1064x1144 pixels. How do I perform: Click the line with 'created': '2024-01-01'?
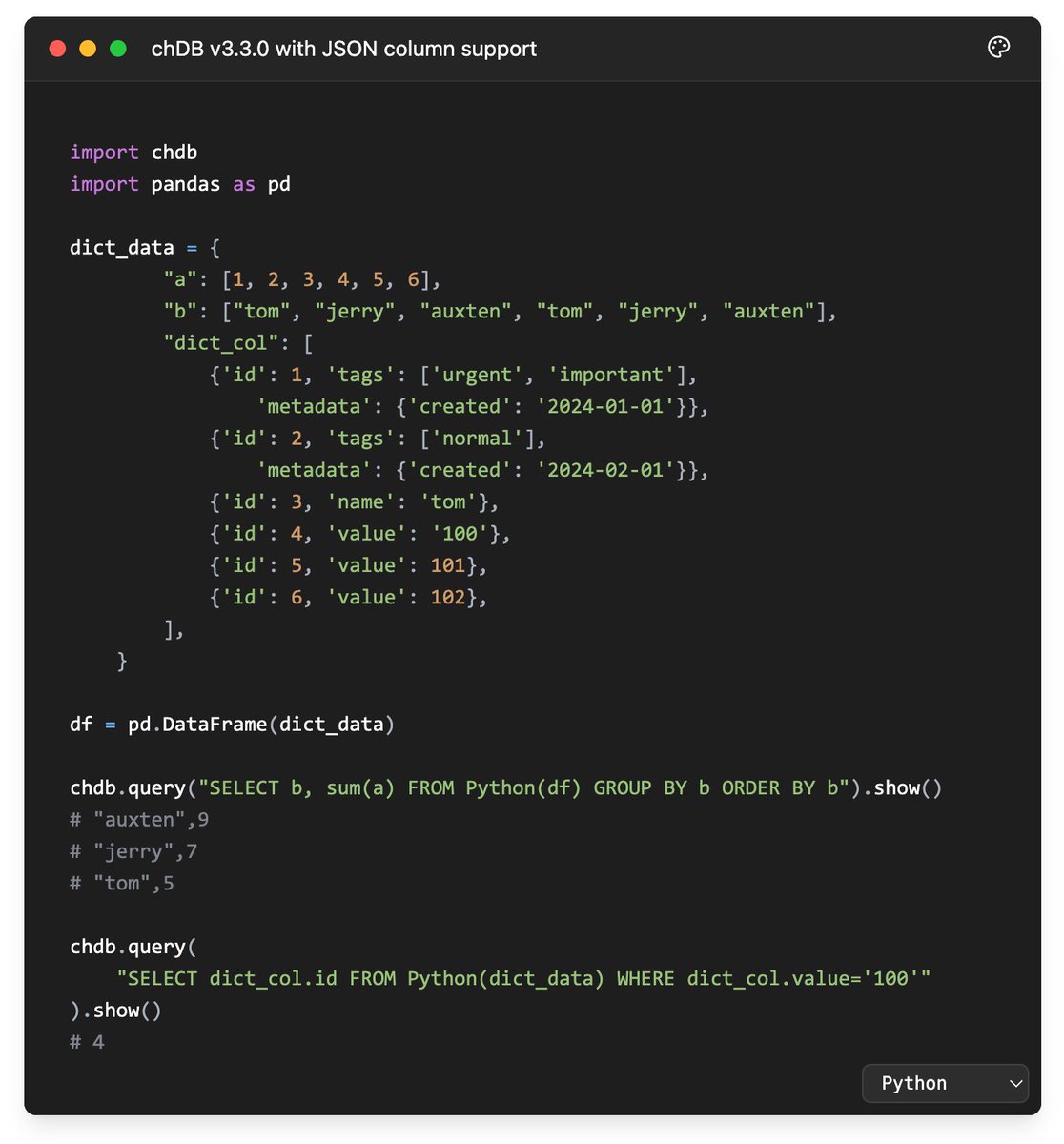pyautogui.click(x=482, y=406)
